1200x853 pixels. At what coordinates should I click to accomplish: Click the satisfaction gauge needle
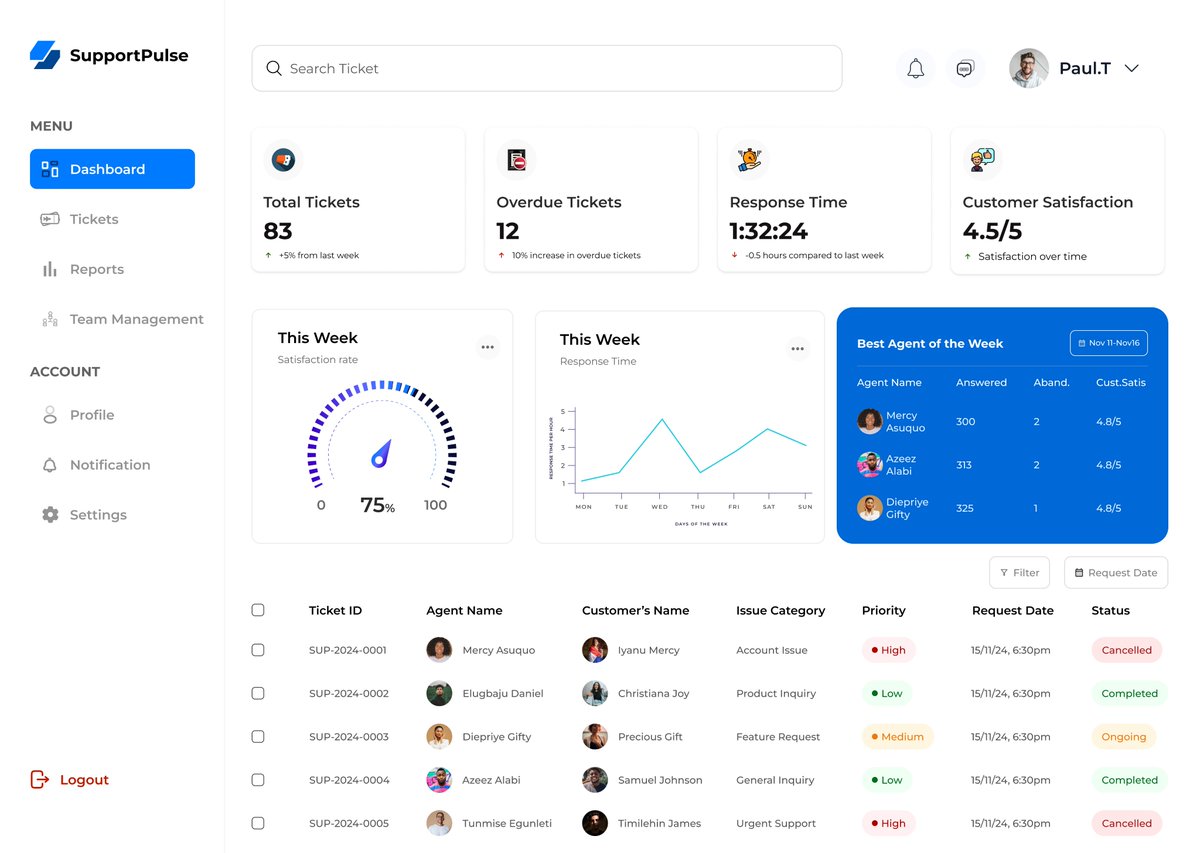(x=381, y=453)
